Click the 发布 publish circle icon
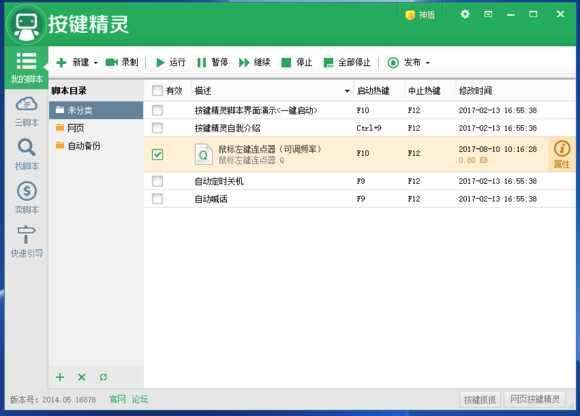The height and width of the screenshot is (416, 580). click(x=393, y=62)
